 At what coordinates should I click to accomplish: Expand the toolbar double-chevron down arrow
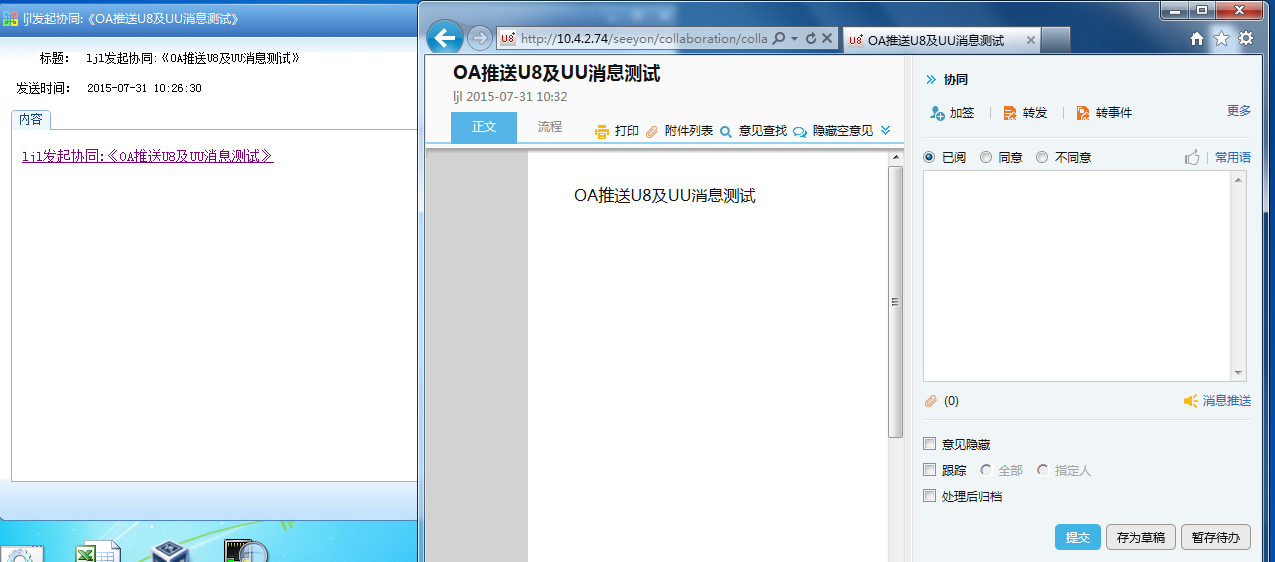[885, 130]
